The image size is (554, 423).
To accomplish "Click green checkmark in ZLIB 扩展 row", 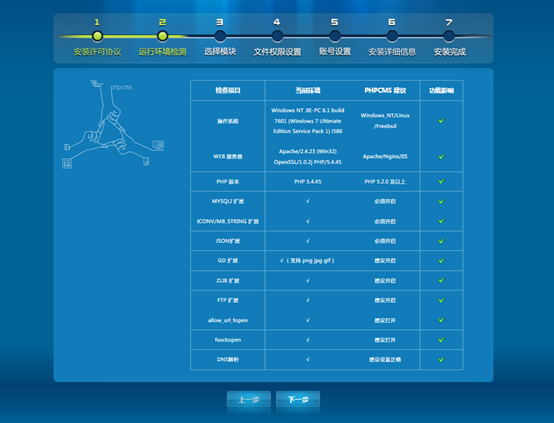I will click(x=441, y=280).
